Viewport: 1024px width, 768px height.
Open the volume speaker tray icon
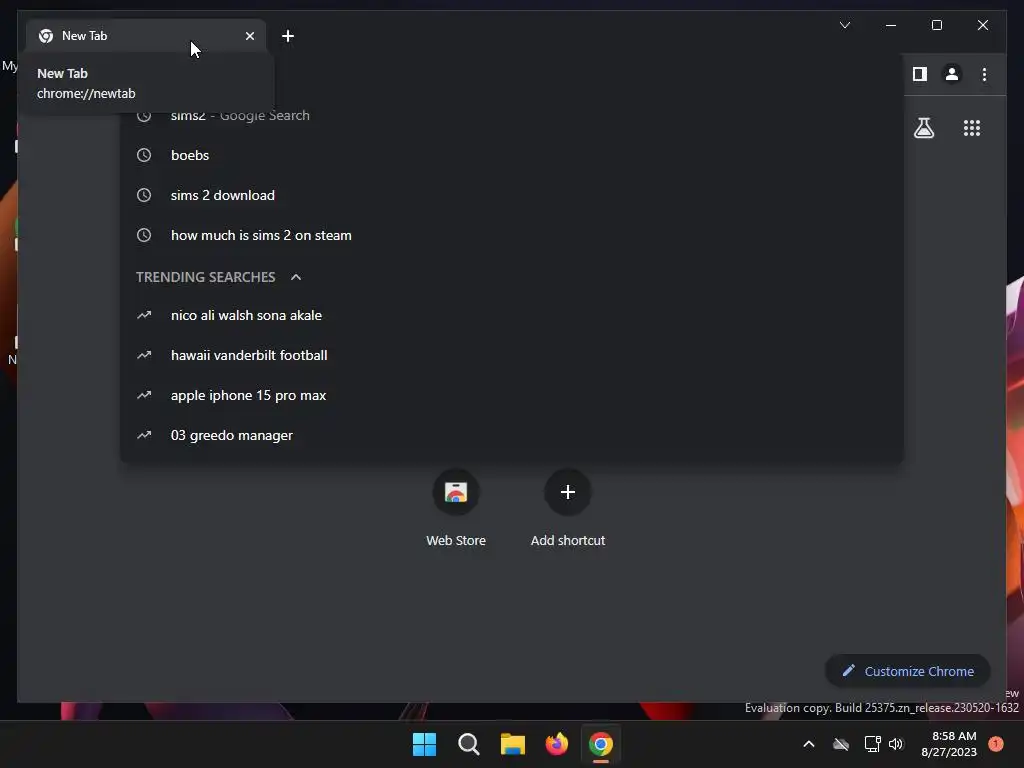[x=896, y=744]
